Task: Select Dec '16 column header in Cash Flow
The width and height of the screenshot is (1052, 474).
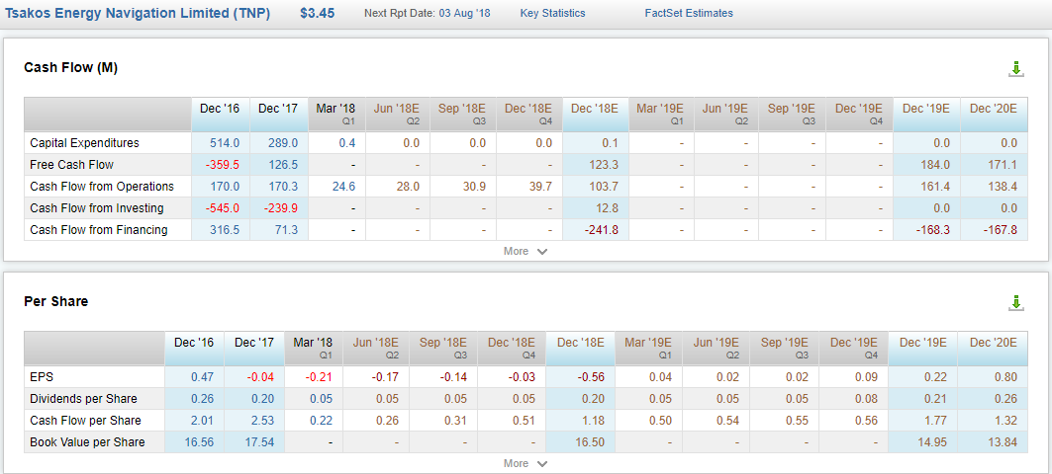Action: (220, 115)
